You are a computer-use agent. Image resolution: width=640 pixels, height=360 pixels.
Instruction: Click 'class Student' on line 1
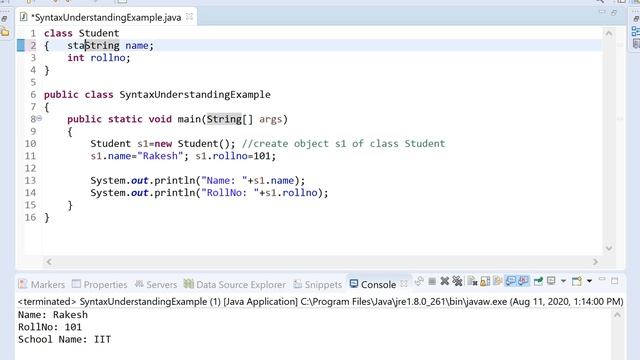coord(82,33)
